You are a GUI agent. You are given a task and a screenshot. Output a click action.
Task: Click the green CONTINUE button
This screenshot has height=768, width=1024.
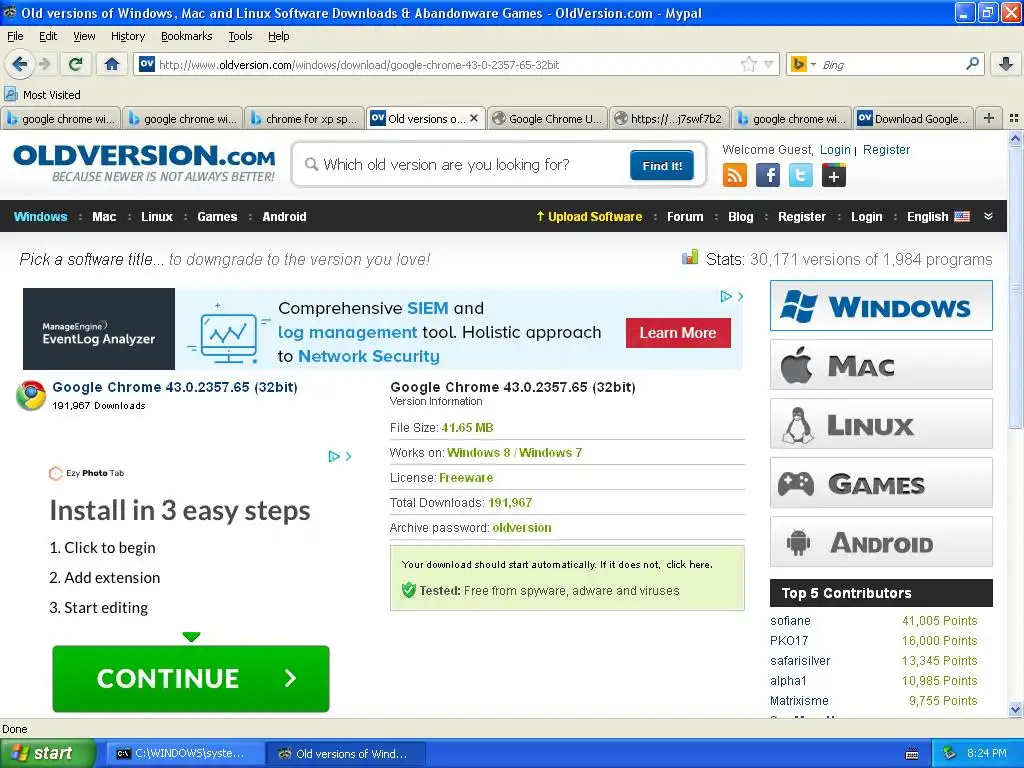click(x=191, y=679)
